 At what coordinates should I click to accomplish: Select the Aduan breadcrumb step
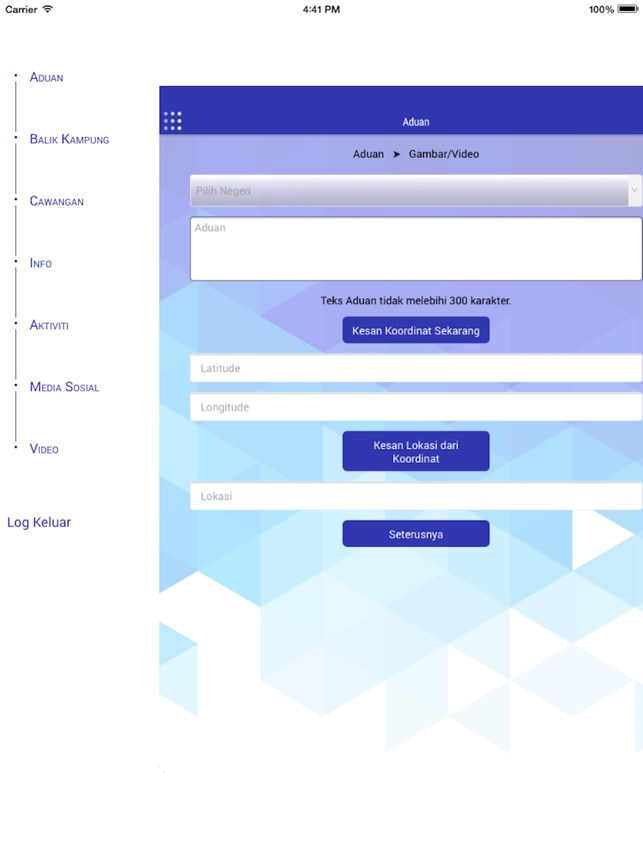coord(368,154)
